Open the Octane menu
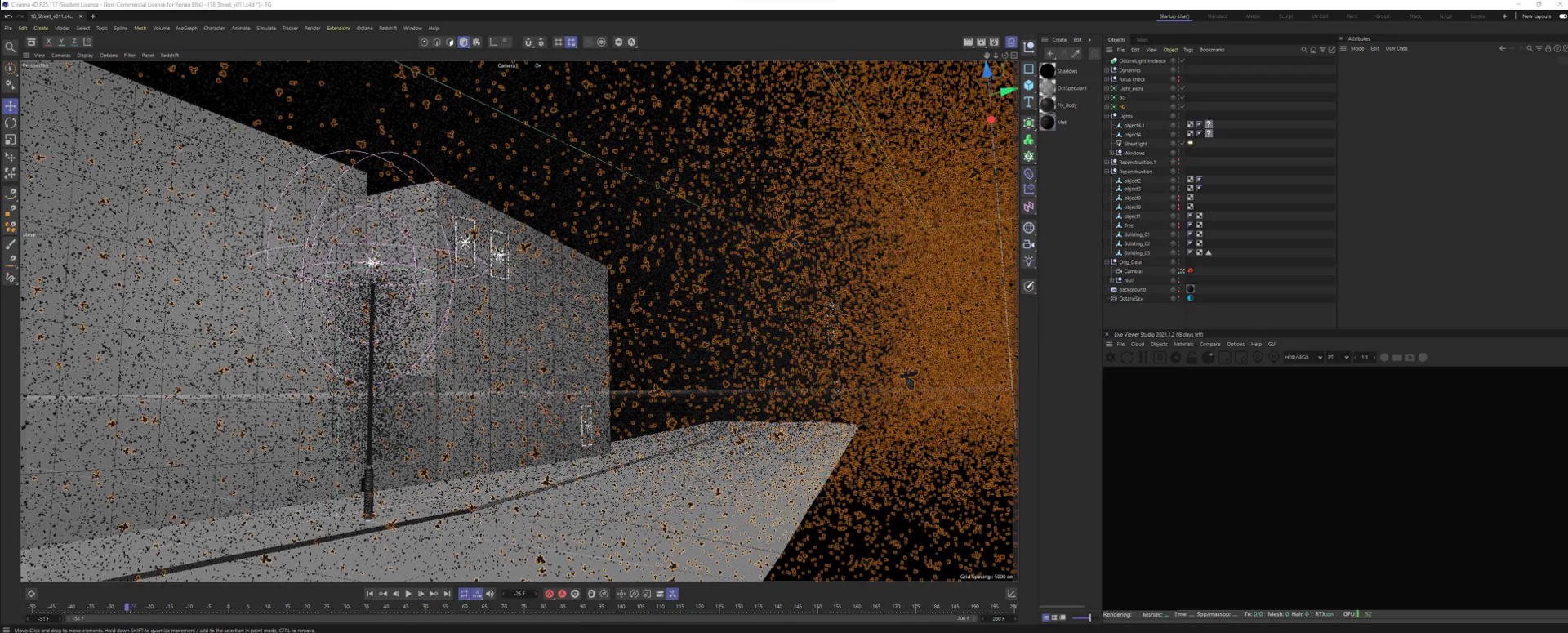 click(364, 28)
